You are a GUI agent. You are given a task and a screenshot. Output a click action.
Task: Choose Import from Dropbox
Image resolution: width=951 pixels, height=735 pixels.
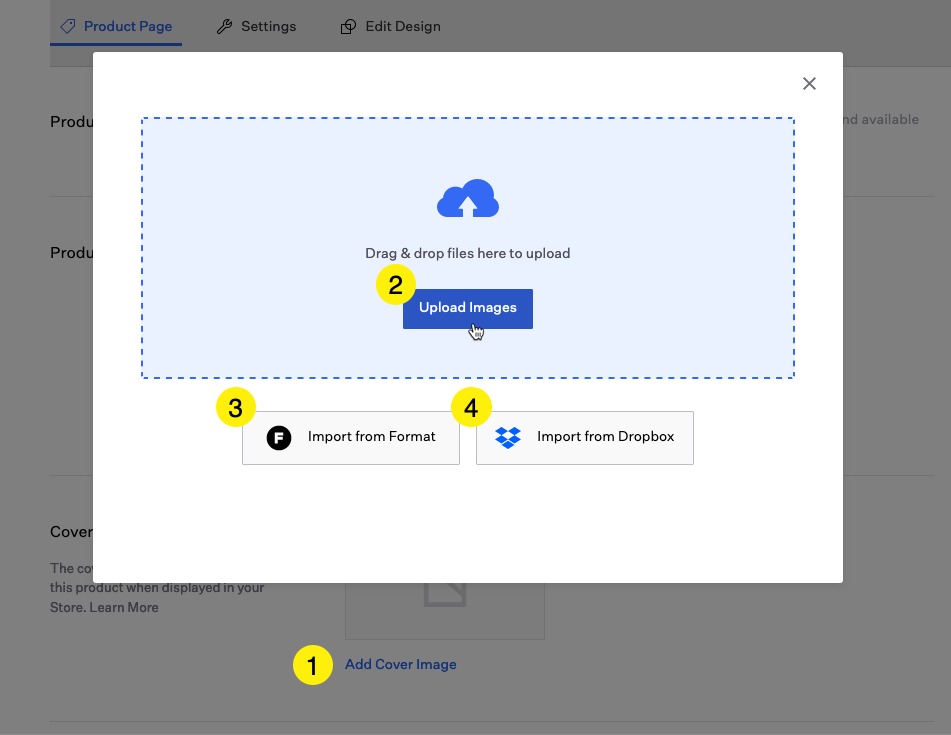tap(605, 437)
